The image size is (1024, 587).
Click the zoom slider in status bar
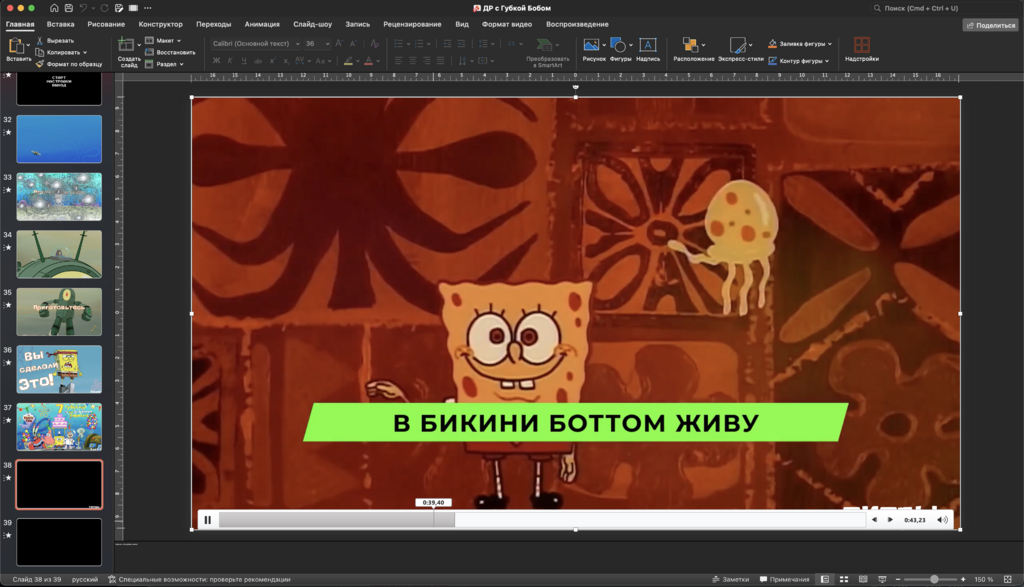click(931, 579)
